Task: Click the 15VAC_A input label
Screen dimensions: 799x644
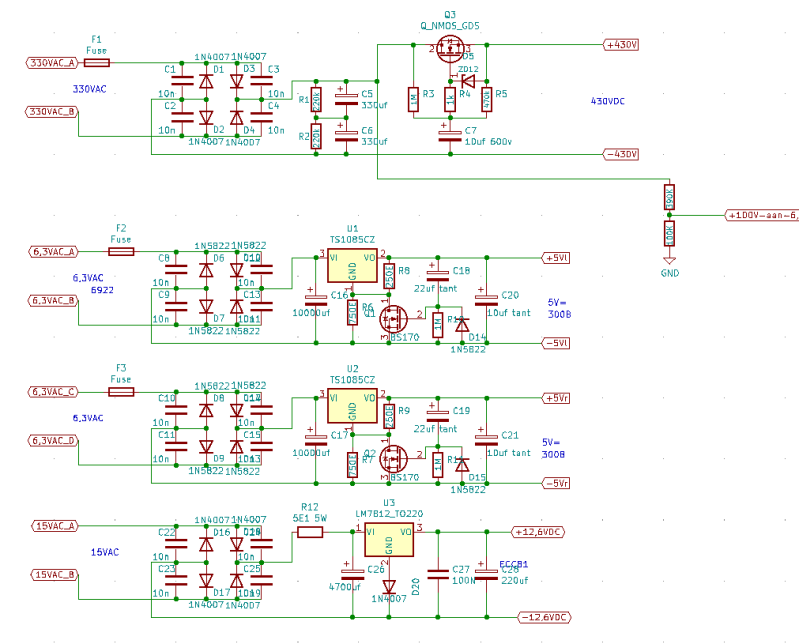Action: pyautogui.click(x=55, y=526)
